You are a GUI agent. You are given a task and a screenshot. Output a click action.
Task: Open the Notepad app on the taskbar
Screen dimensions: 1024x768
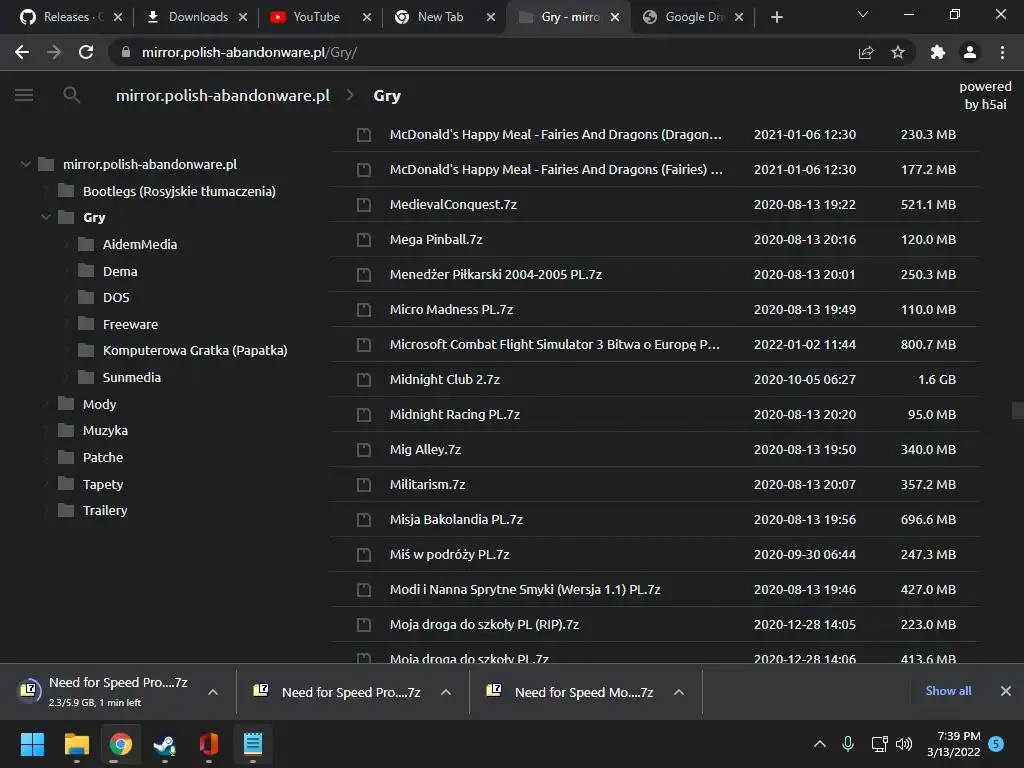pyautogui.click(x=253, y=744)
